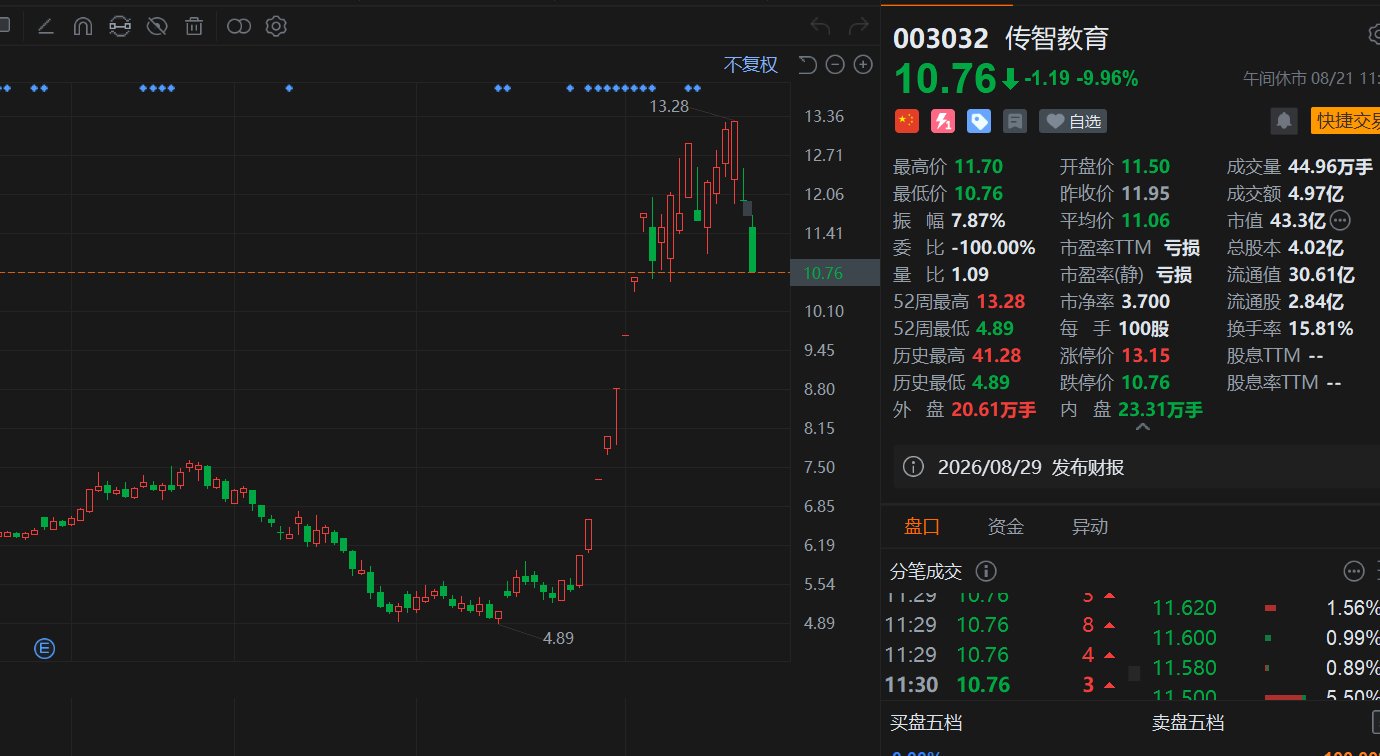
Task: Click the E event marker on chart
Action: coord(44,648)
